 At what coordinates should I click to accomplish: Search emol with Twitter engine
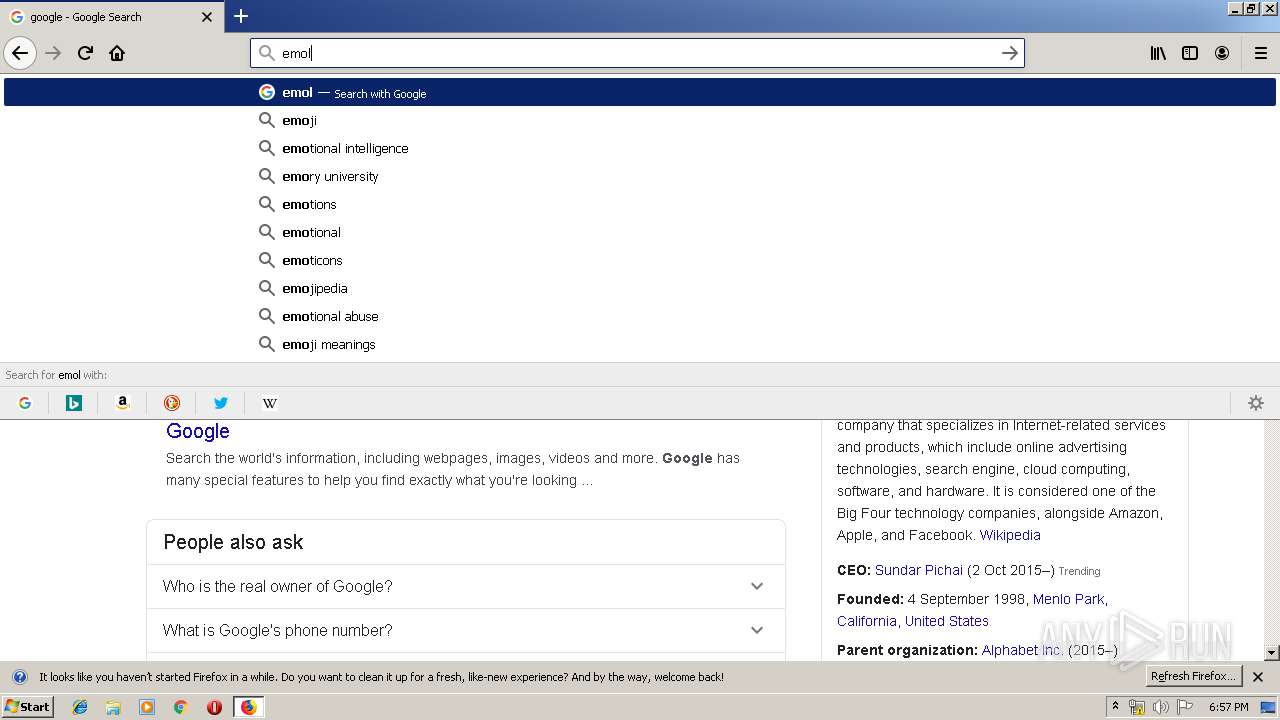tap(221, 403)
